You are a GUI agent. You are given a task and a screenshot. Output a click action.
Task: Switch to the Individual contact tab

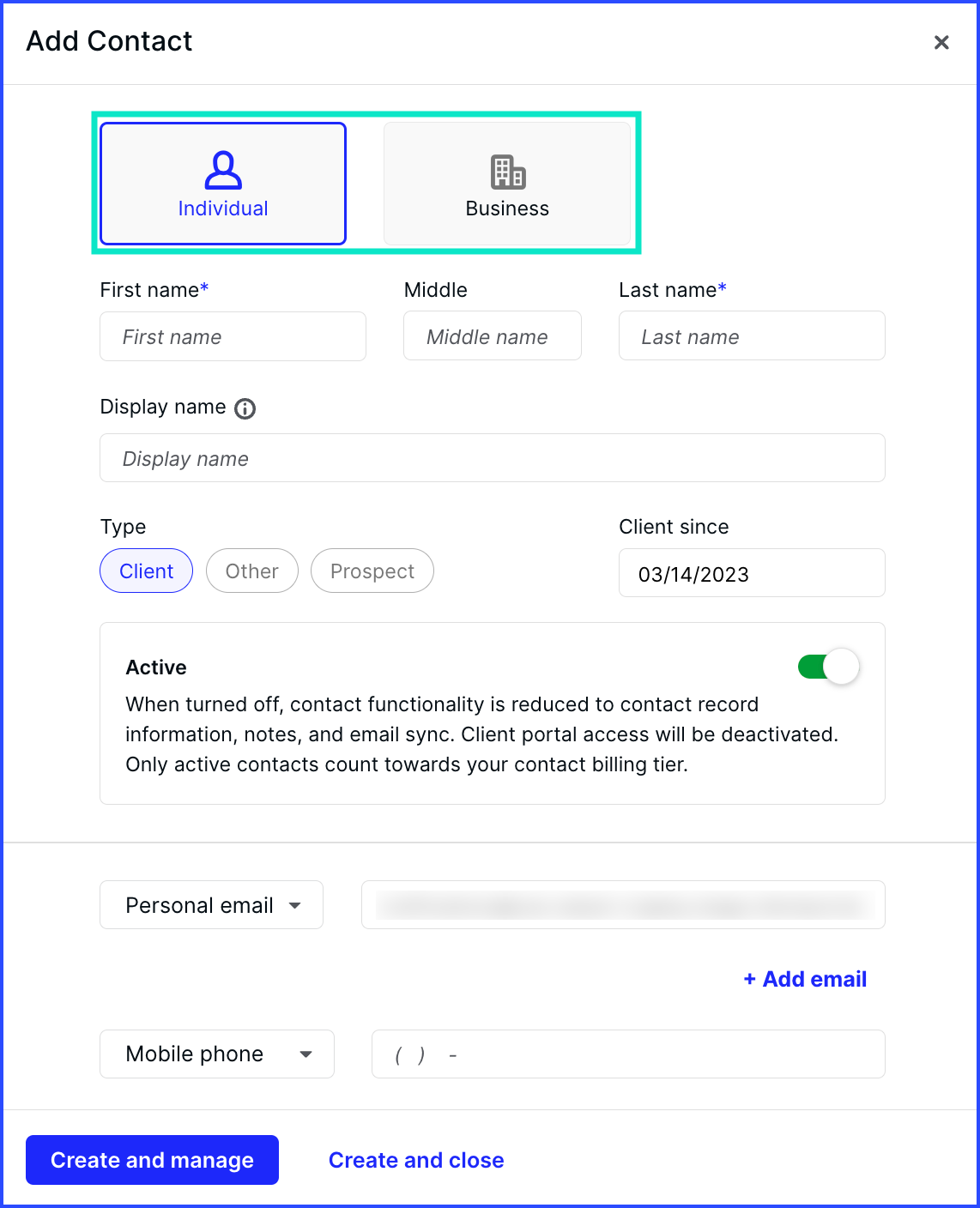223,184
